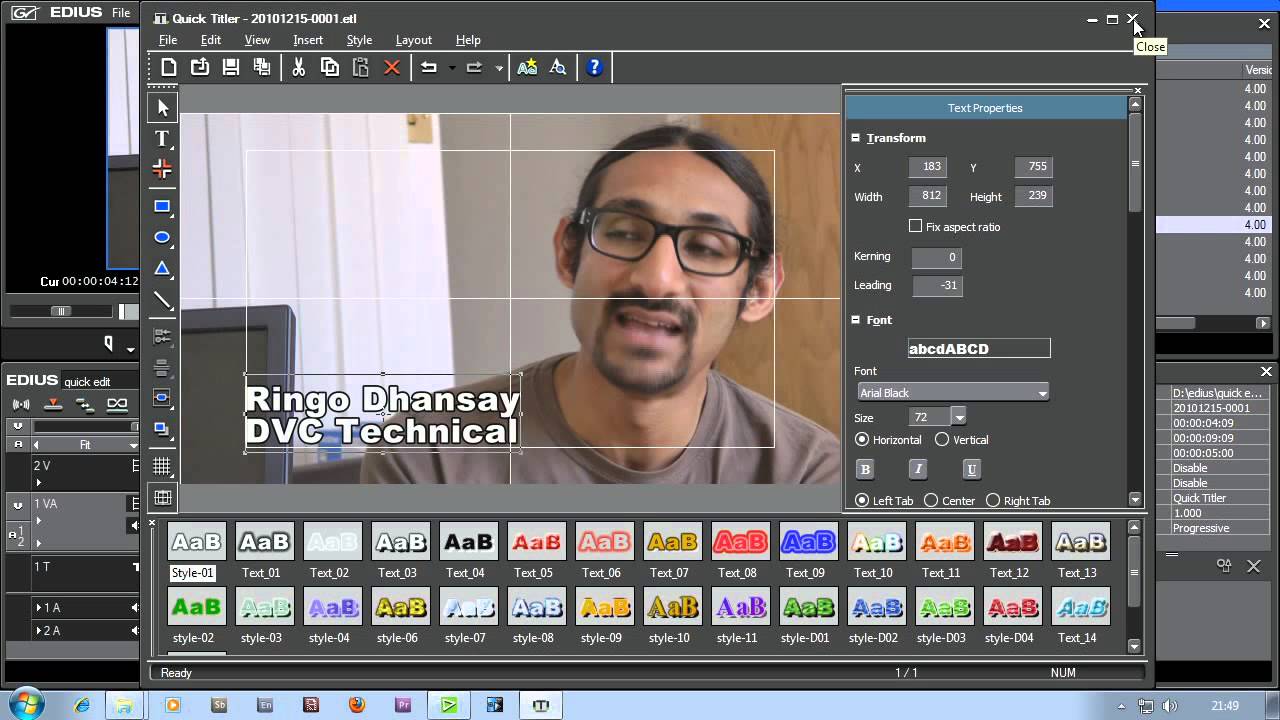Screen dimensions: 1280x720
Task: Open the Edit menu in Quick Titler
Action: click(211, 40)
